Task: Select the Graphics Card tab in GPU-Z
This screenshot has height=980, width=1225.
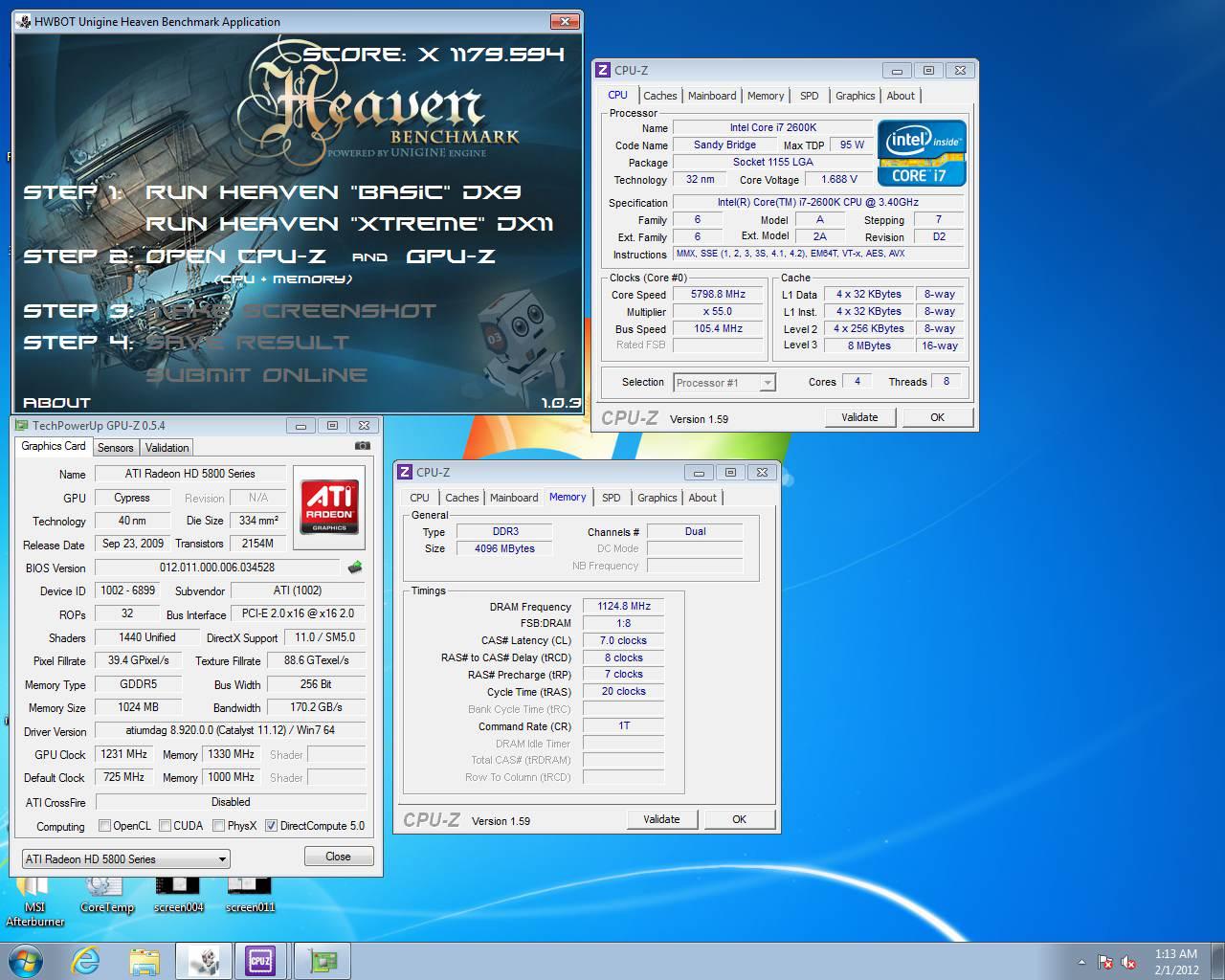Action: pos(54,446)
